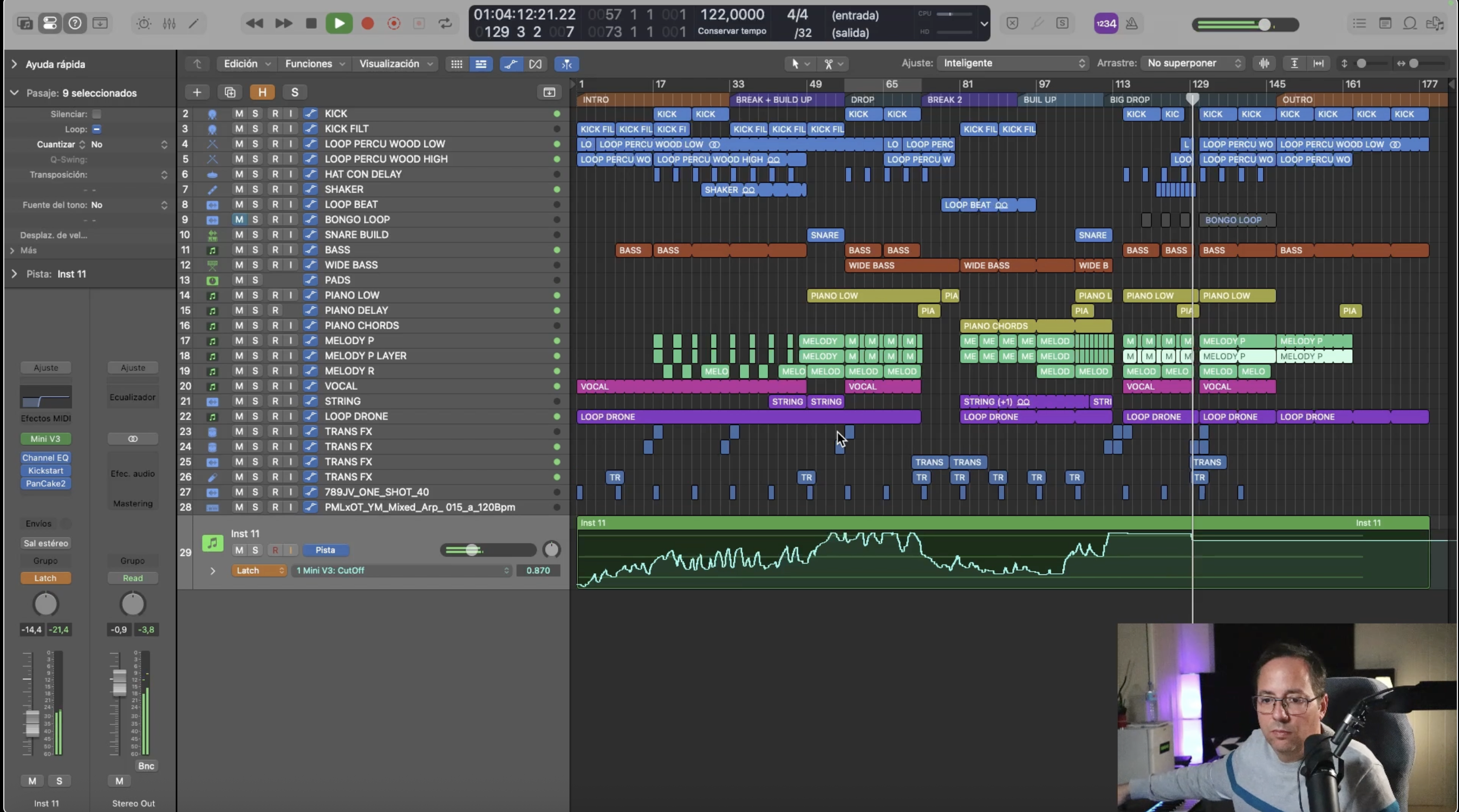Click the Record button in transport
The height and width of the screenshot is (812, 1459).
(368, 23)
